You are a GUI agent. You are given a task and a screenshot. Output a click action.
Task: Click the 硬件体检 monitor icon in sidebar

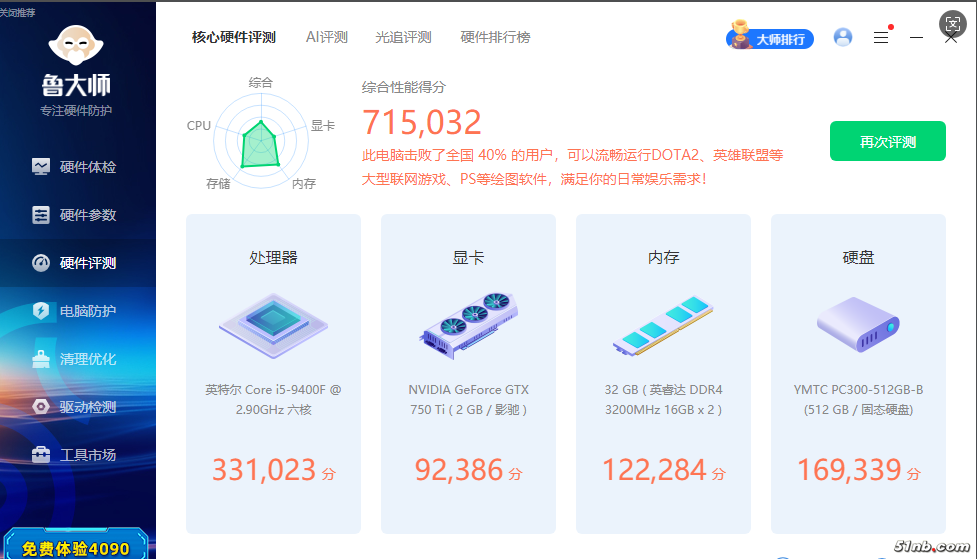pyautogui.click(x=41, y=167)
